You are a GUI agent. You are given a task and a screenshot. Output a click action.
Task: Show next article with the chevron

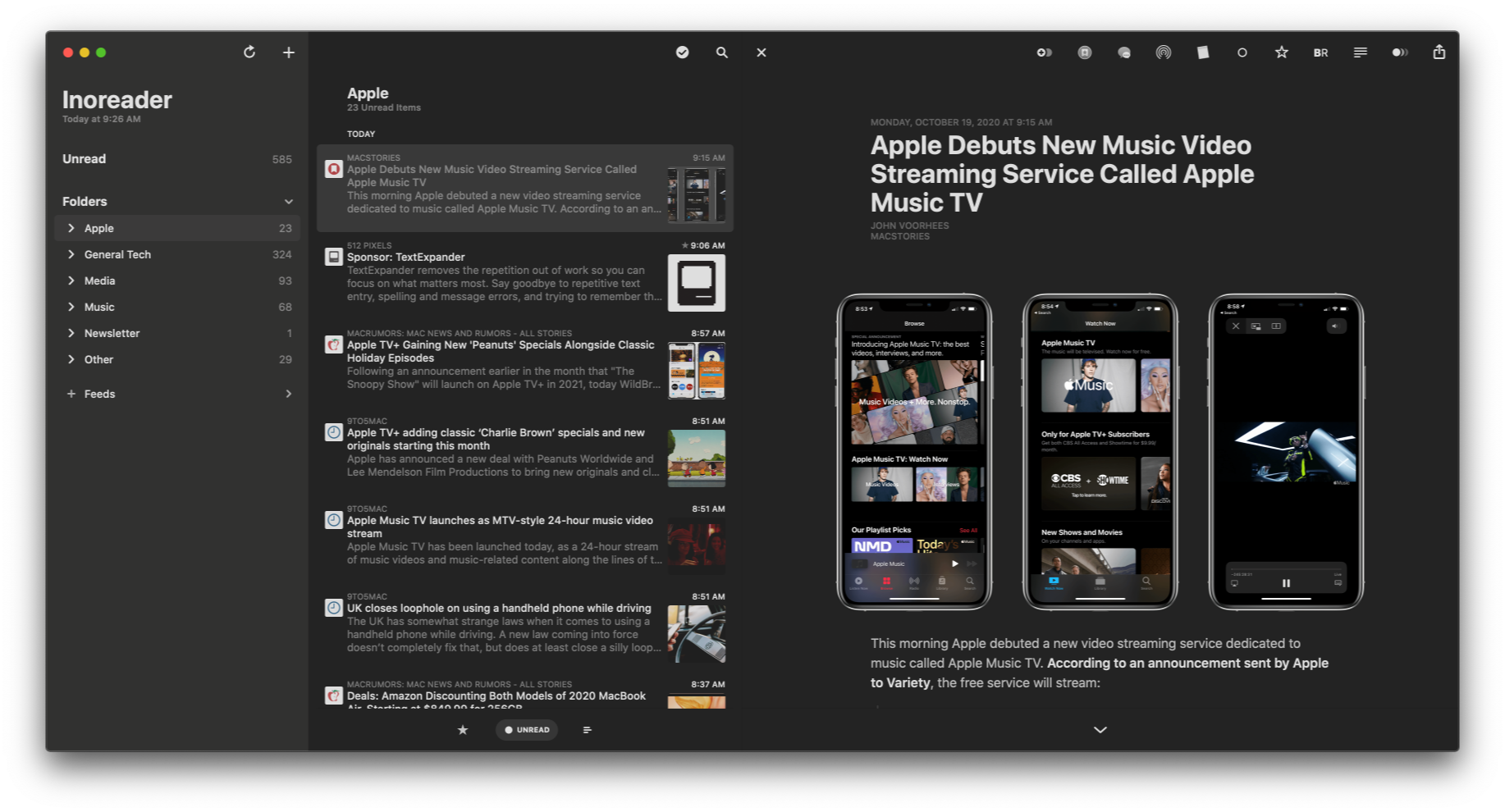click(x=1099, y=728)
